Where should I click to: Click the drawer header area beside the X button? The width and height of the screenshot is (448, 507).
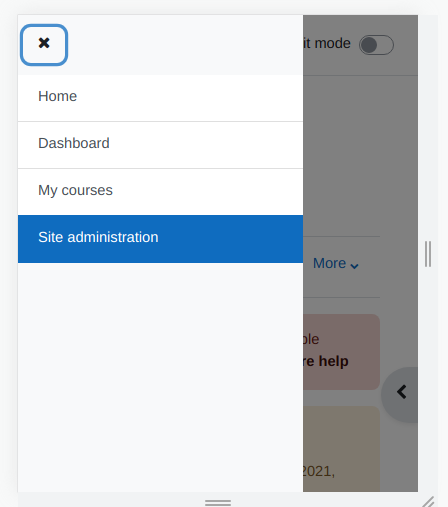[x=185, y=45]
